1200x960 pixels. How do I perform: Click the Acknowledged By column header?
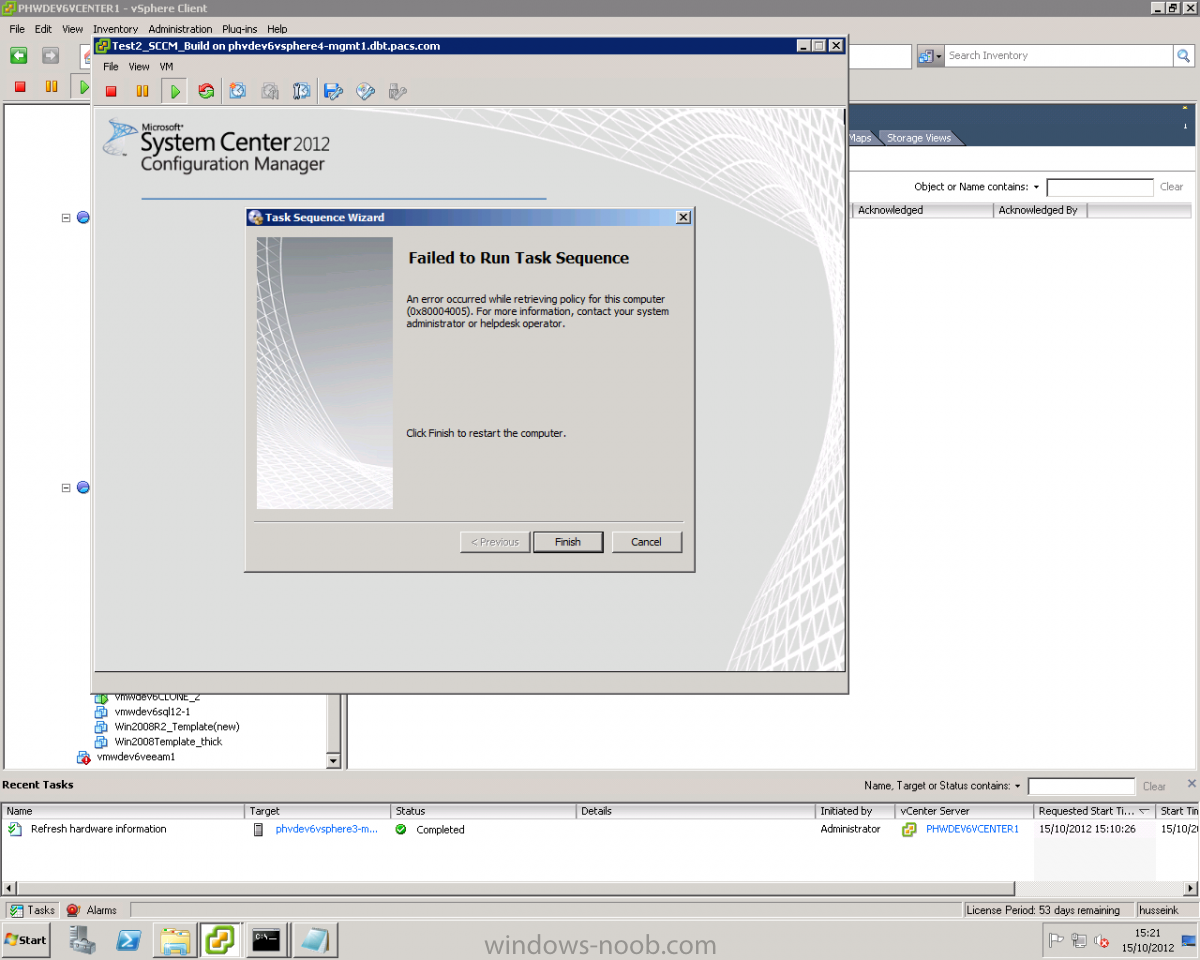tap(1040, 210)
